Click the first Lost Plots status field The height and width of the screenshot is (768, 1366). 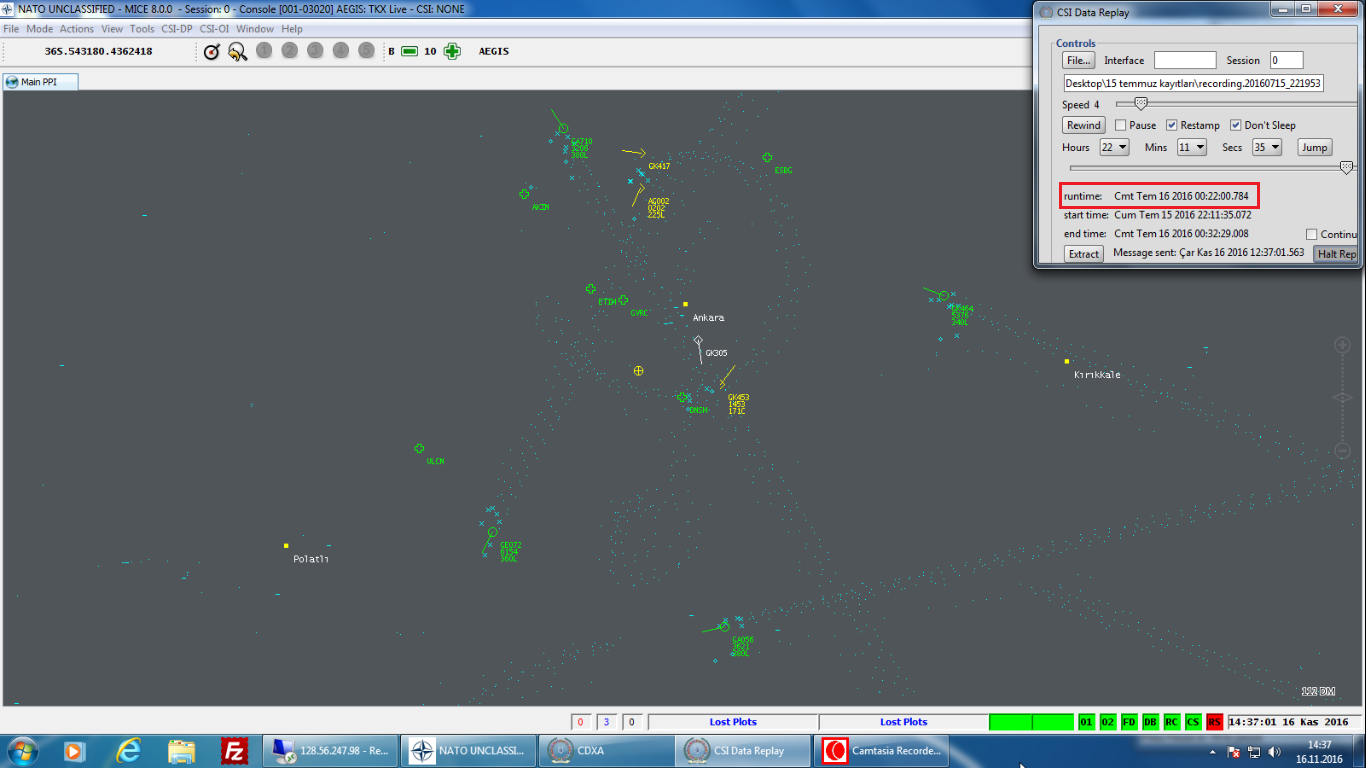click(x=733, y=722)
